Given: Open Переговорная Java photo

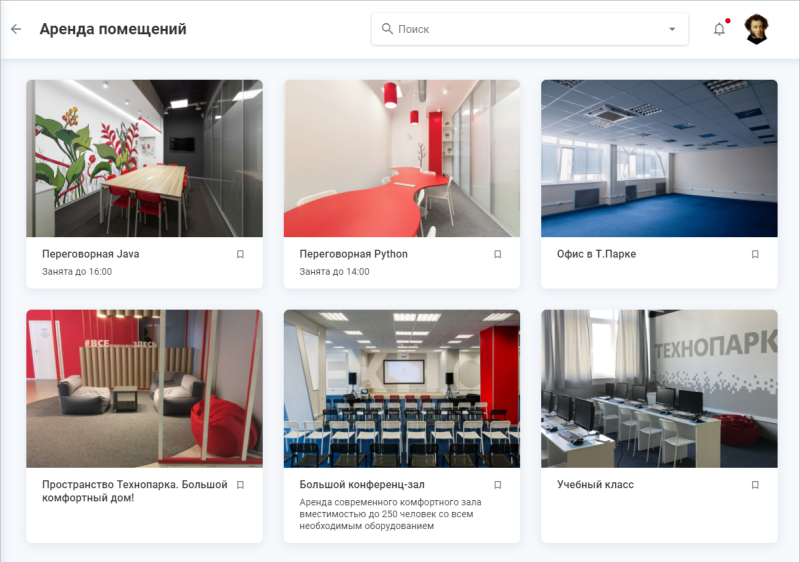Looking at the screenshot, I should pyautogui.click(x=144, y=158).
